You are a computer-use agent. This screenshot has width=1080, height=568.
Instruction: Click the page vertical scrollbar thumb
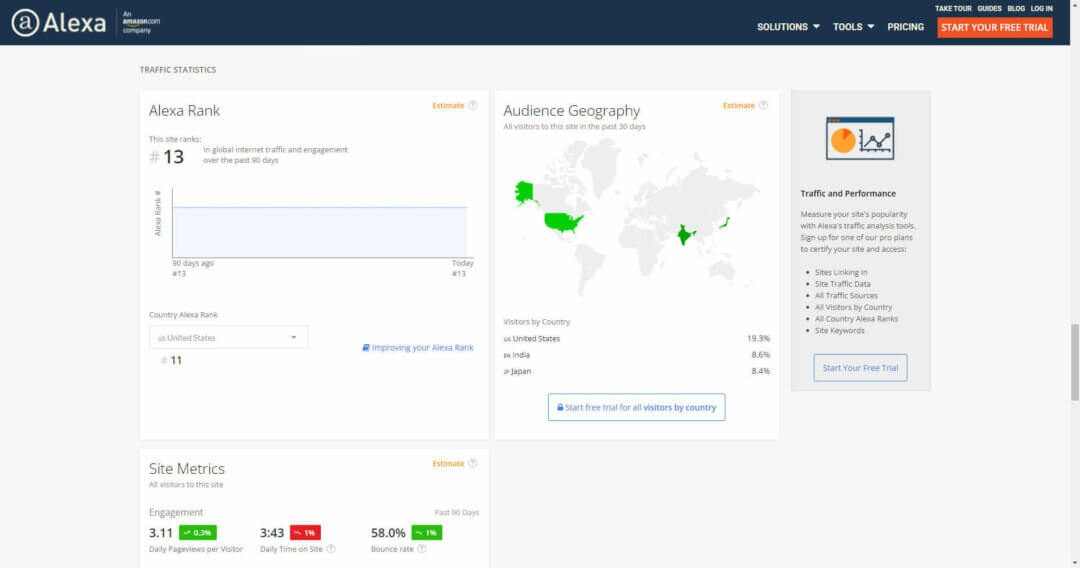click(1074, 361)
